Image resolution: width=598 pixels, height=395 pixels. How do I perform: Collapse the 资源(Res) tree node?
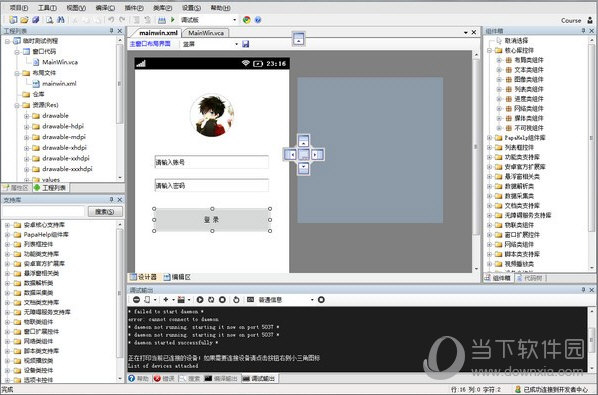coord(17,105)
